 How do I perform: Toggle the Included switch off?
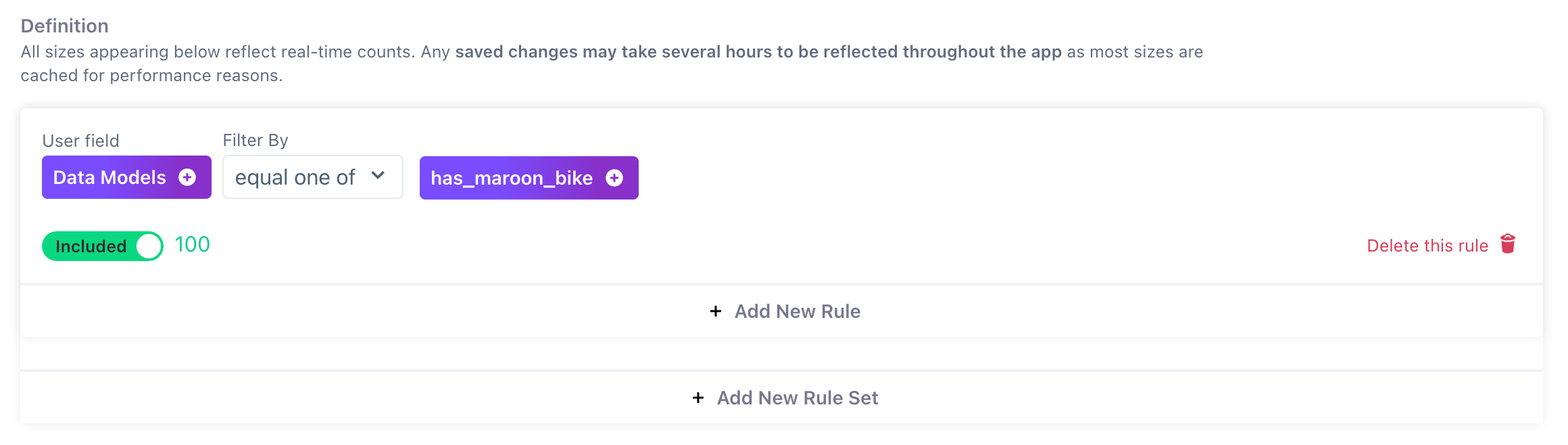coord(102,246)
